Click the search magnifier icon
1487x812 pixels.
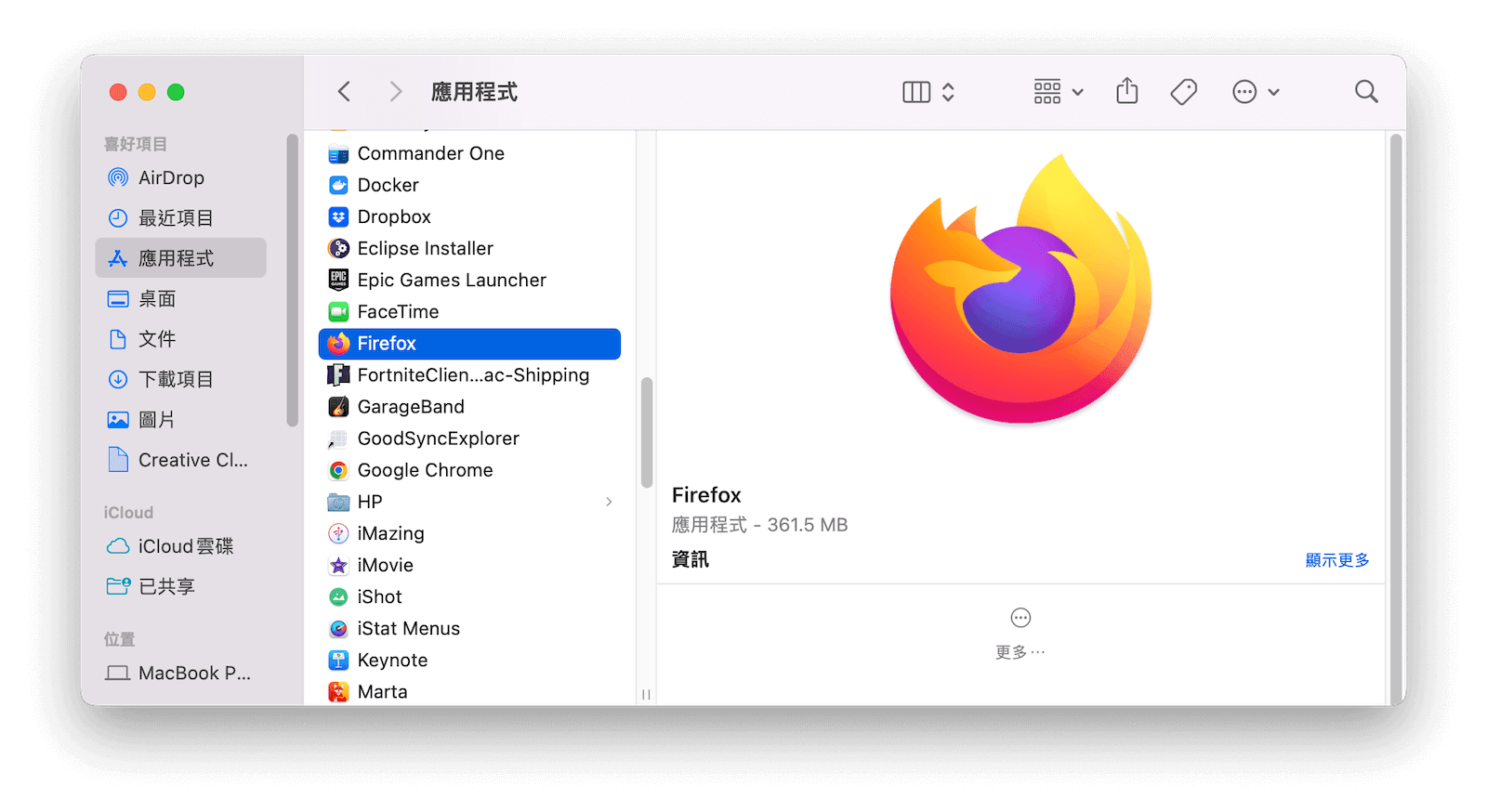[x=1366, y=91]
